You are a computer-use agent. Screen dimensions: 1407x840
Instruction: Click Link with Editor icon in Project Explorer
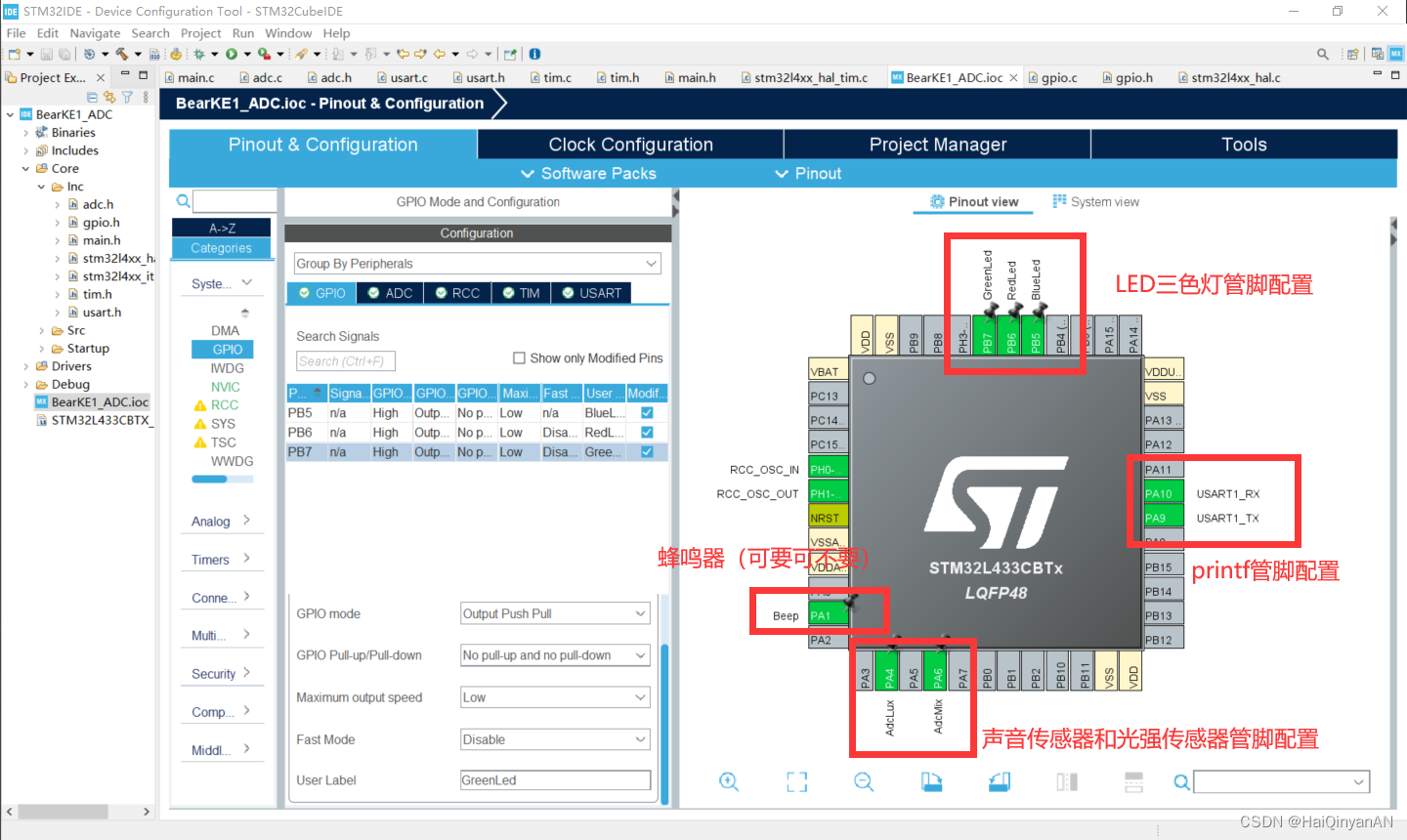tap(109, 97)
